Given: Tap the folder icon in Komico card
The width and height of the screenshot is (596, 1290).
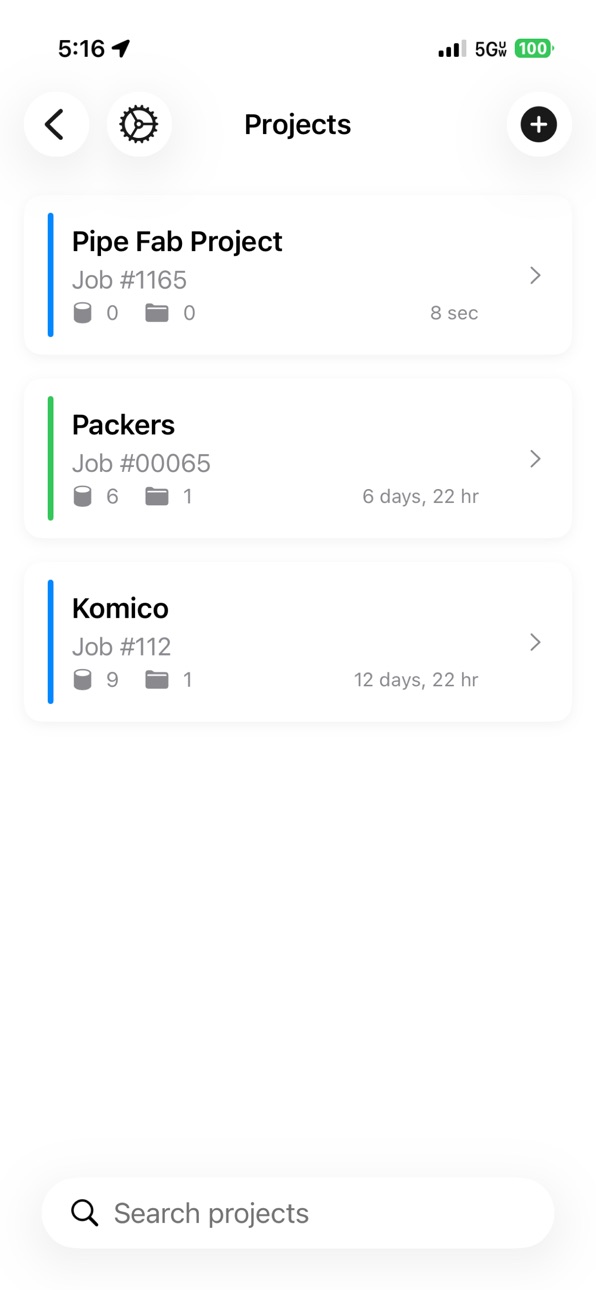Looking at the screenshot, I should (x=157, y=680).
